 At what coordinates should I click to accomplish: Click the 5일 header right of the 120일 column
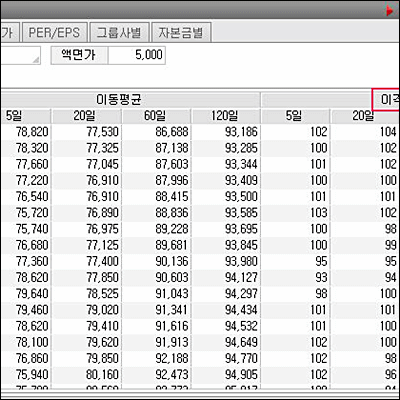point(295,116)
